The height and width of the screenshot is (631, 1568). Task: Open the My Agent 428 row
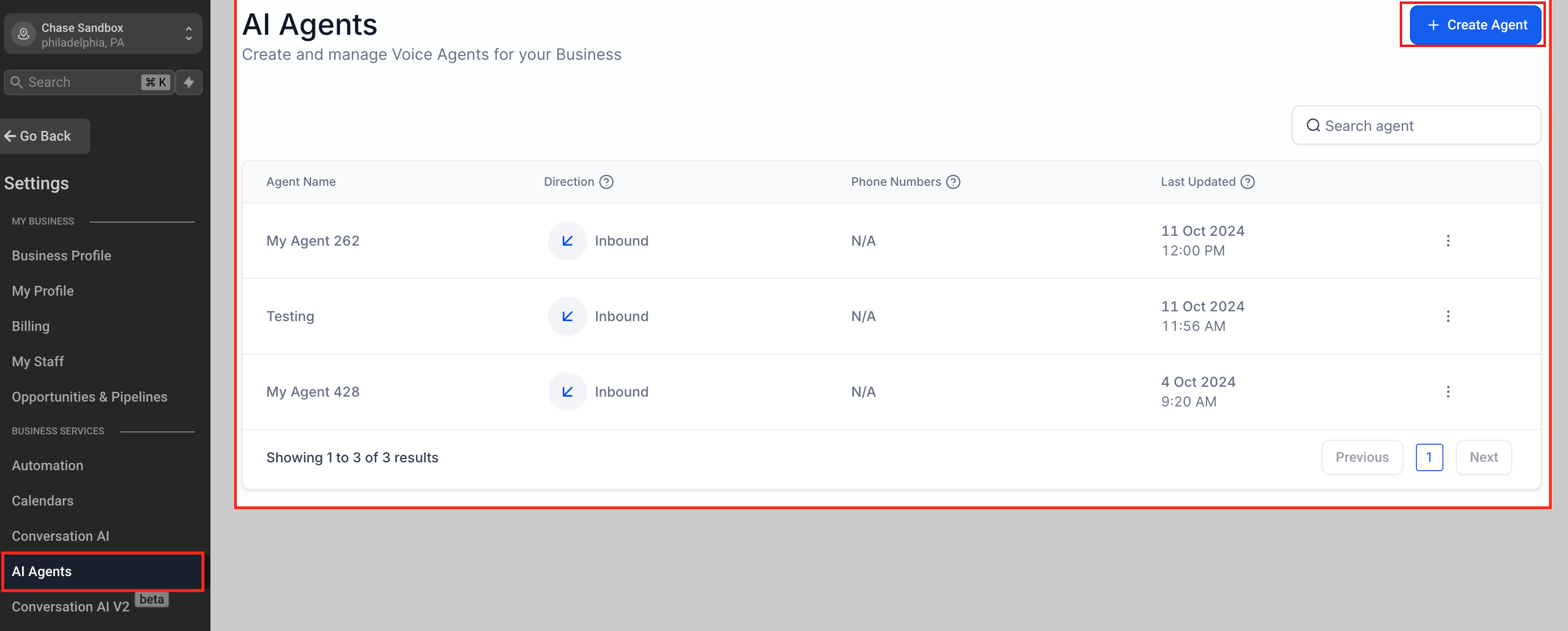[891, 392]
